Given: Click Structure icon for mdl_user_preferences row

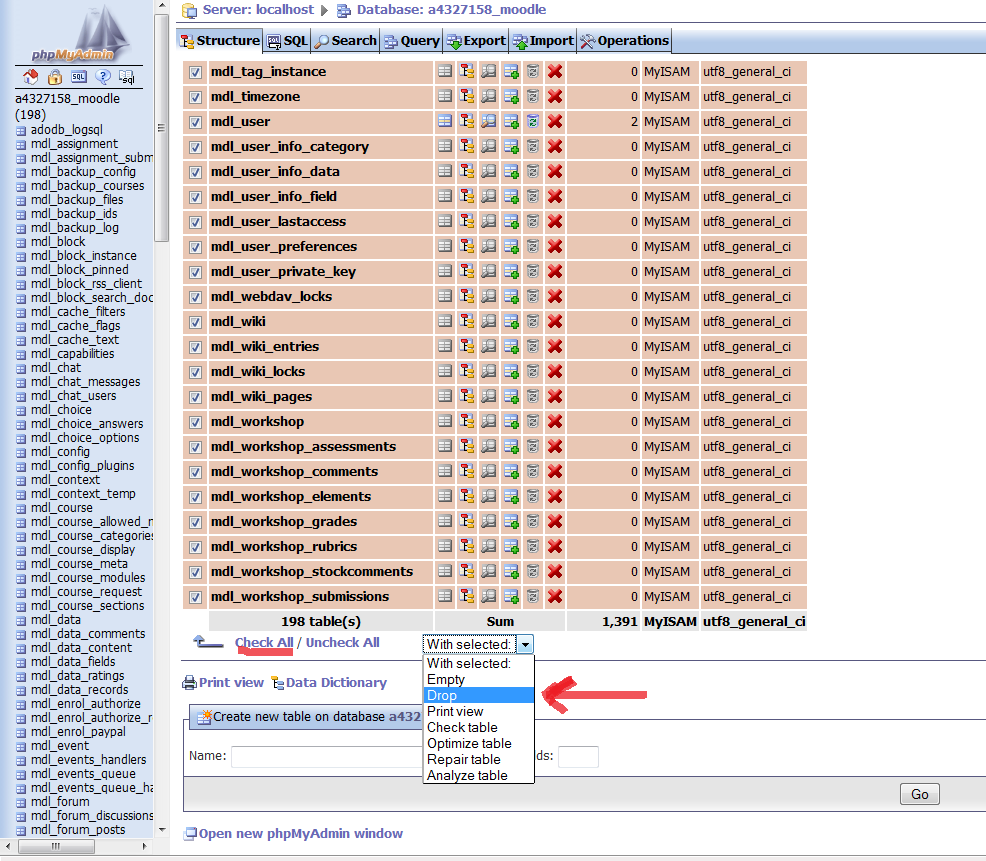Looking at the screenshot, I should click(x=467, y=246).
